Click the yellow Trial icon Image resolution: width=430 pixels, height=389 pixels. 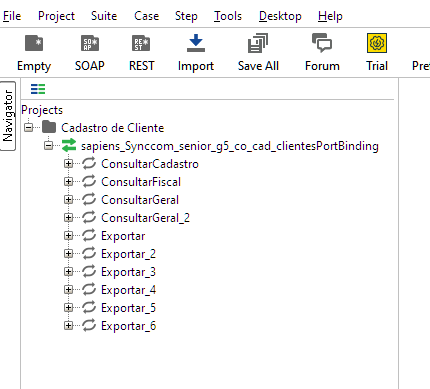click(x=377, y=43)
